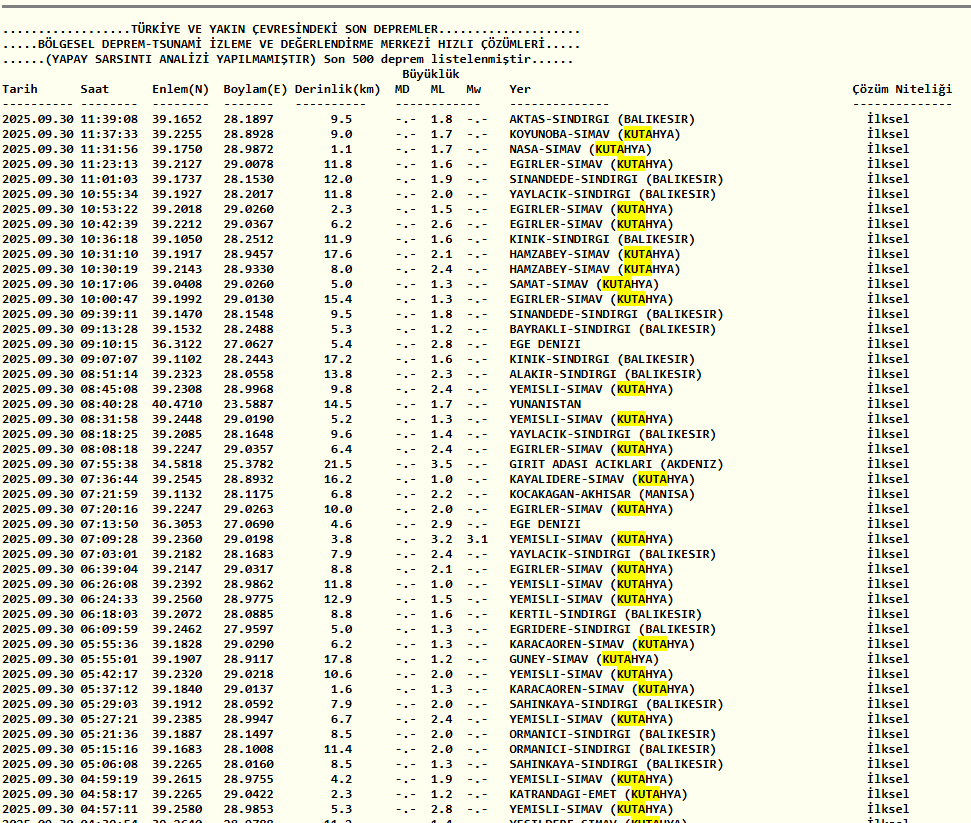
Task: Click the 'Büyüklük' heading
Action: [x=430, y=74]
